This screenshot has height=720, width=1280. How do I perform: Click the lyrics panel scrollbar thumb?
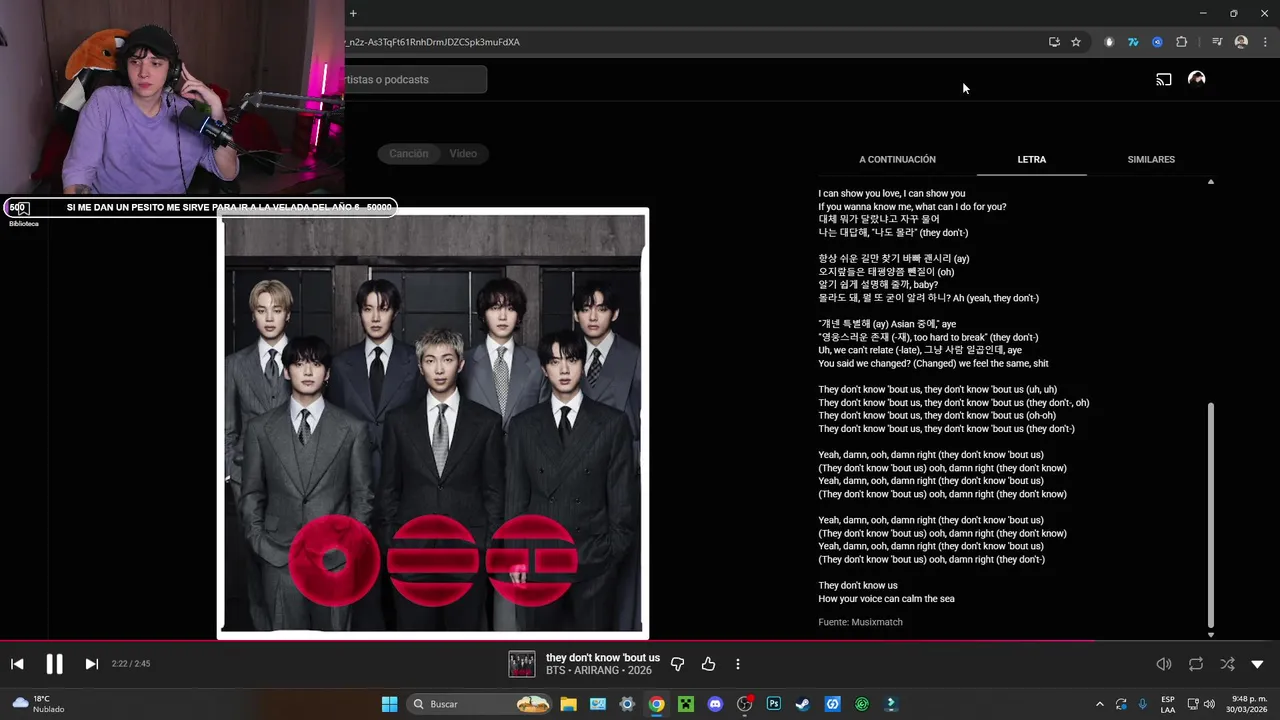point(1211,514)
